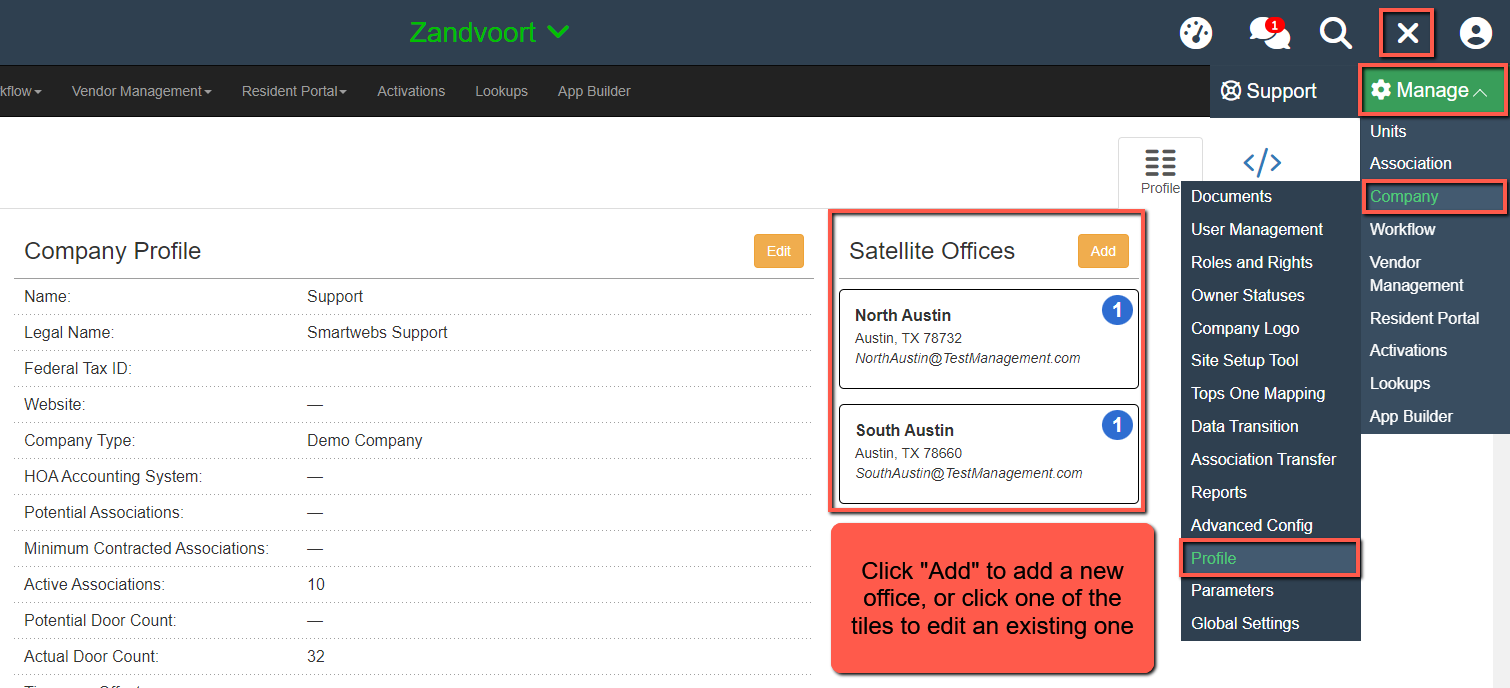Open Support with the lifebuoy icon
The image size is (1510, 688).
(x=1269, y=91)
